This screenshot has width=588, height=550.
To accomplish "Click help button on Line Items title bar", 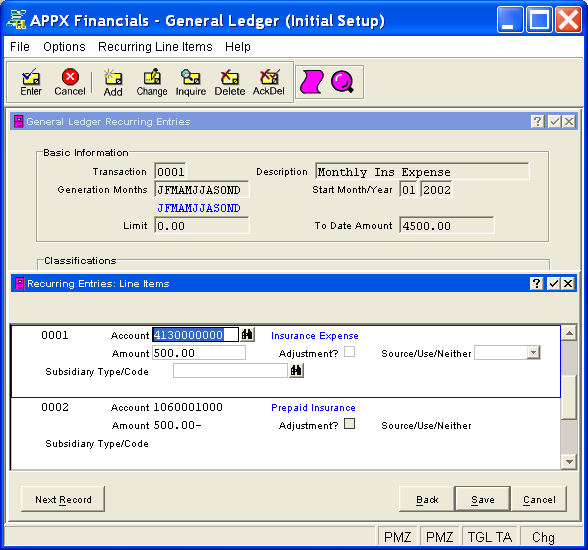I will [x=537, y=283].
